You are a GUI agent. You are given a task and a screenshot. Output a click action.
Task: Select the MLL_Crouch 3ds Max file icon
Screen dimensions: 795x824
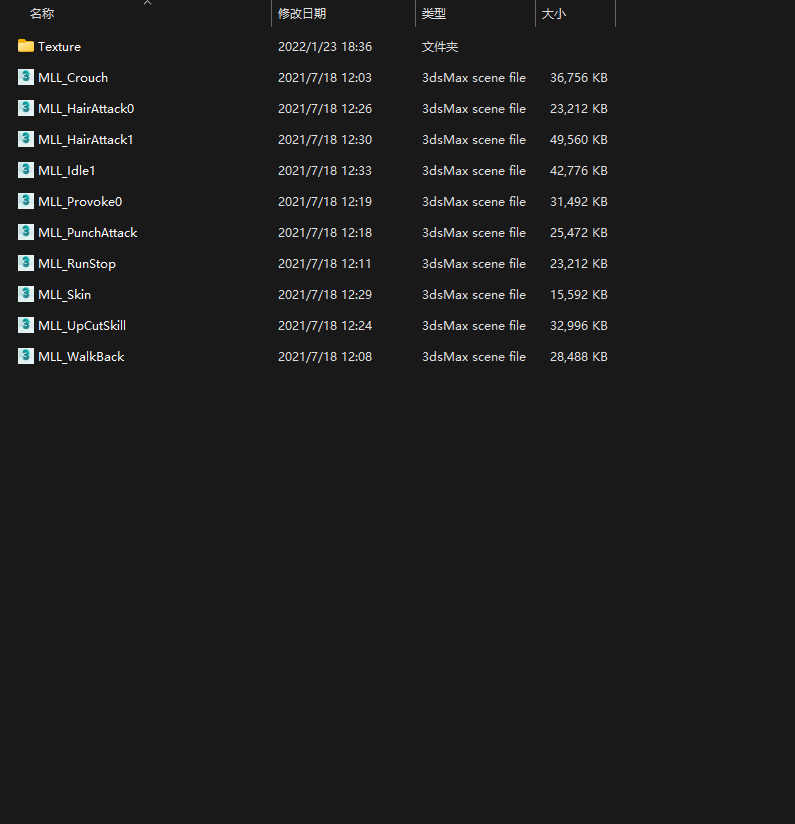point(26,77)
